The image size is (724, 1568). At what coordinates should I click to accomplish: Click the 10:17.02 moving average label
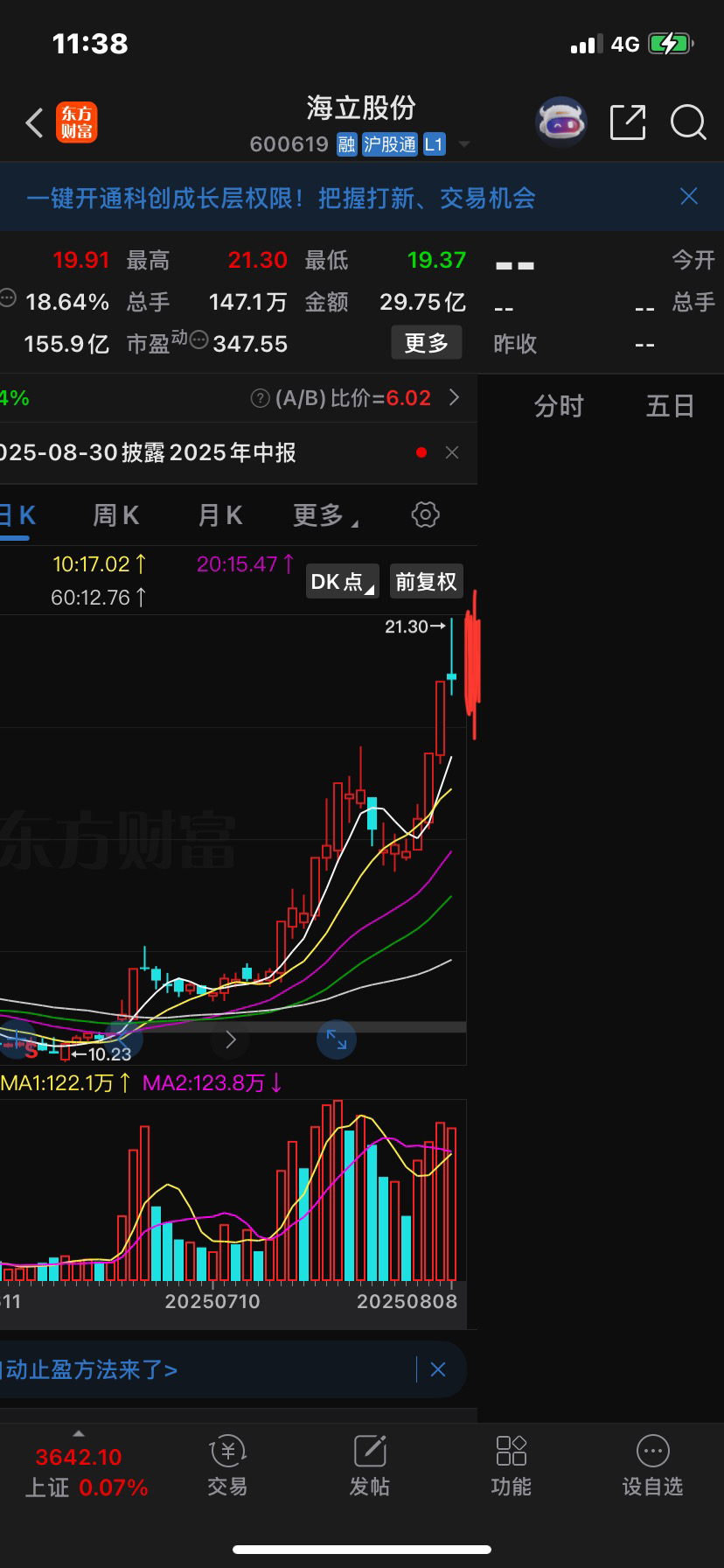click(x=100, y=564)
